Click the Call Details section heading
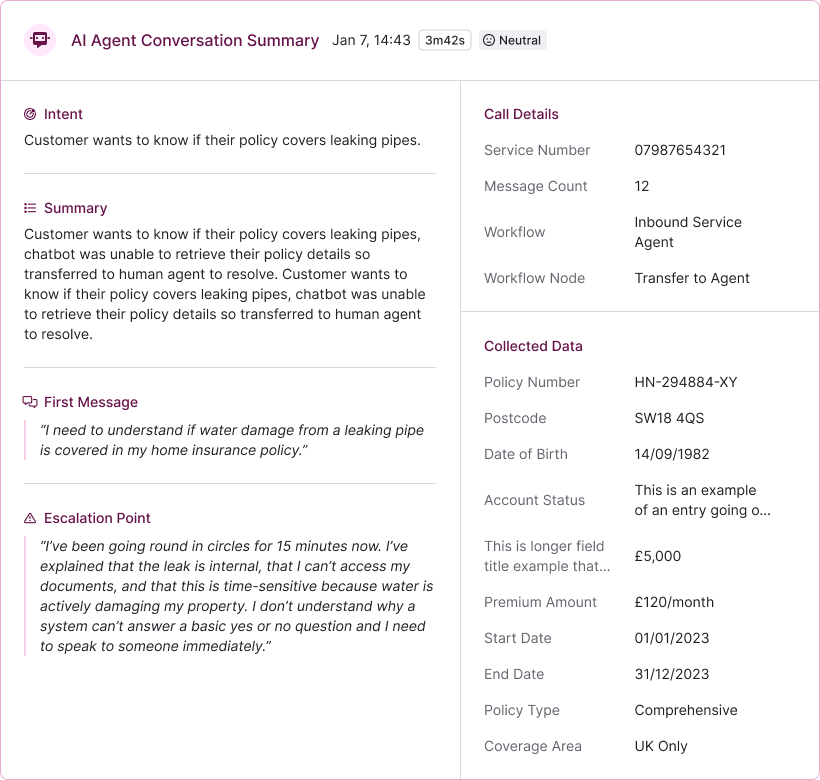This screenshot has height=780, width=820. point(521,114)
